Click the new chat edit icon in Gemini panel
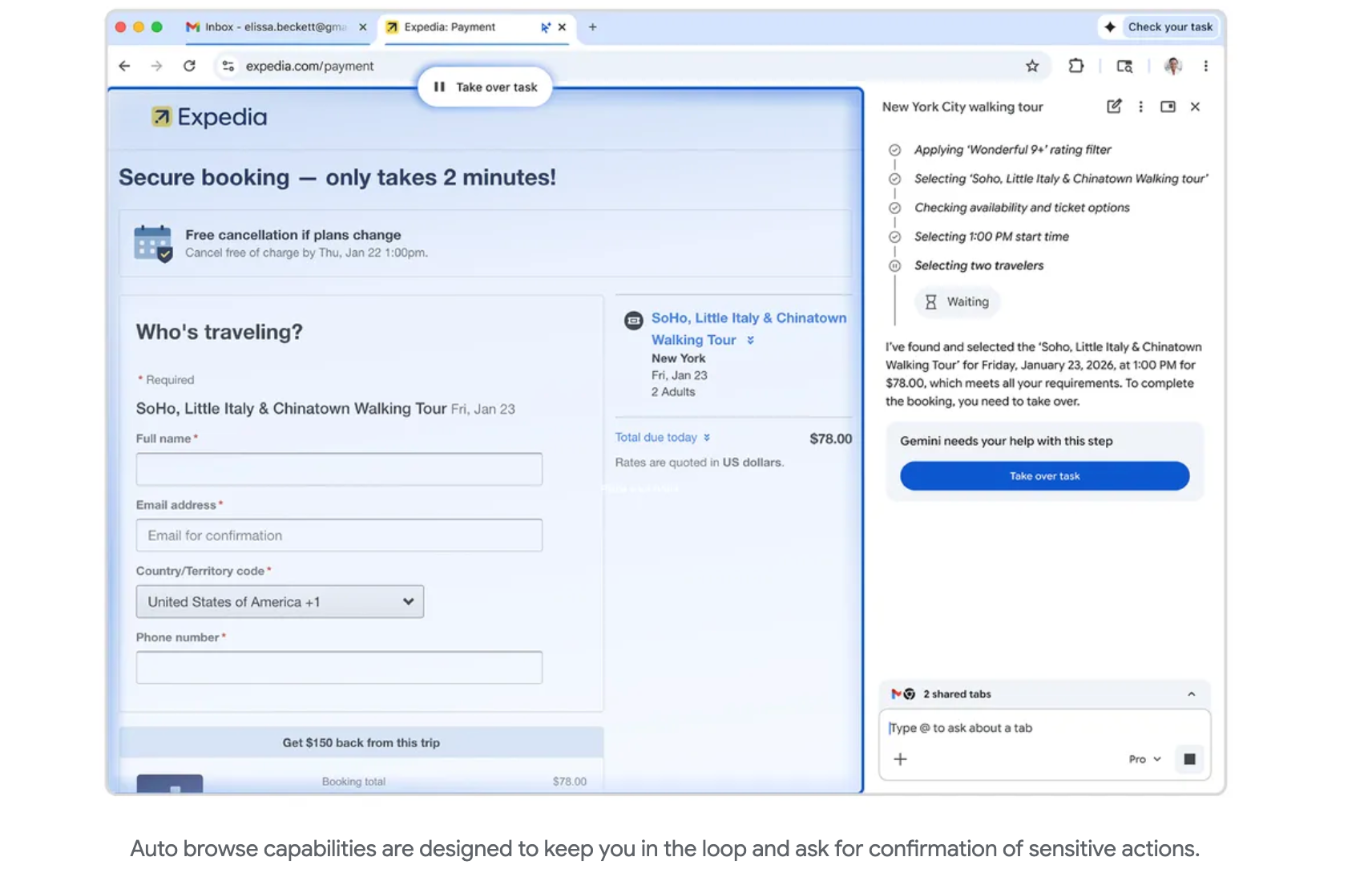Image resolution: width=1372 pixels, height=869 pixels. pos(1113,107)
